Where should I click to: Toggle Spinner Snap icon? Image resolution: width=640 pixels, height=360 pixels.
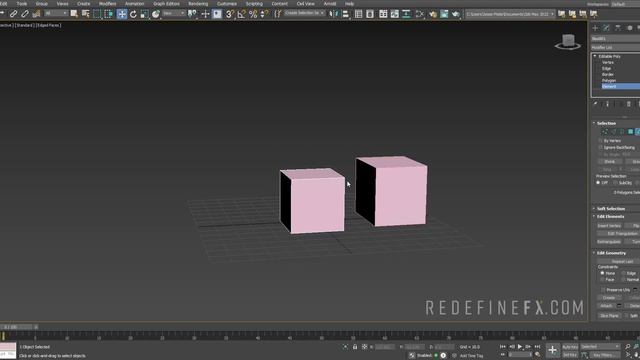click(x=264, y=14)
